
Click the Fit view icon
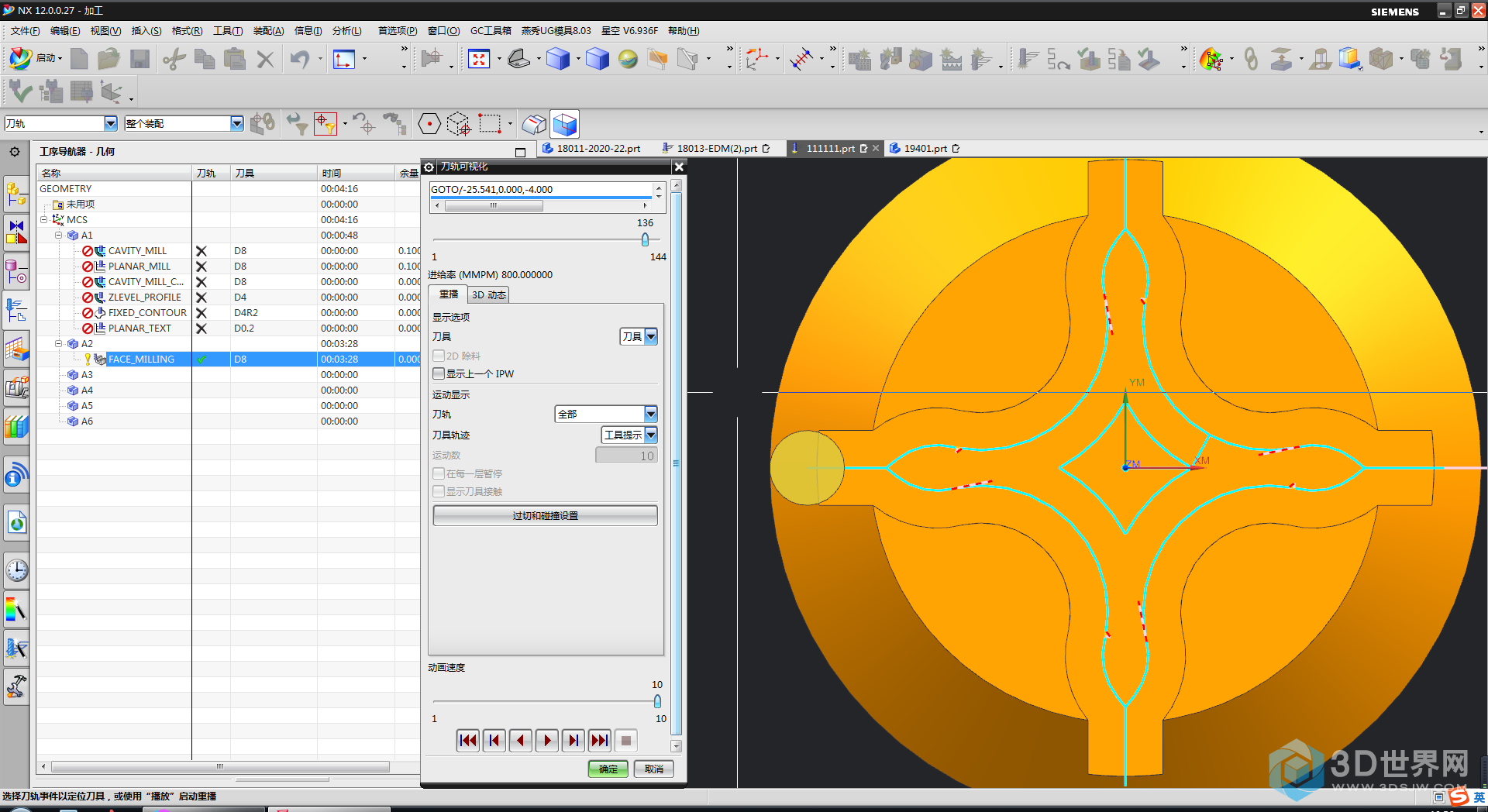coord(479,59)
